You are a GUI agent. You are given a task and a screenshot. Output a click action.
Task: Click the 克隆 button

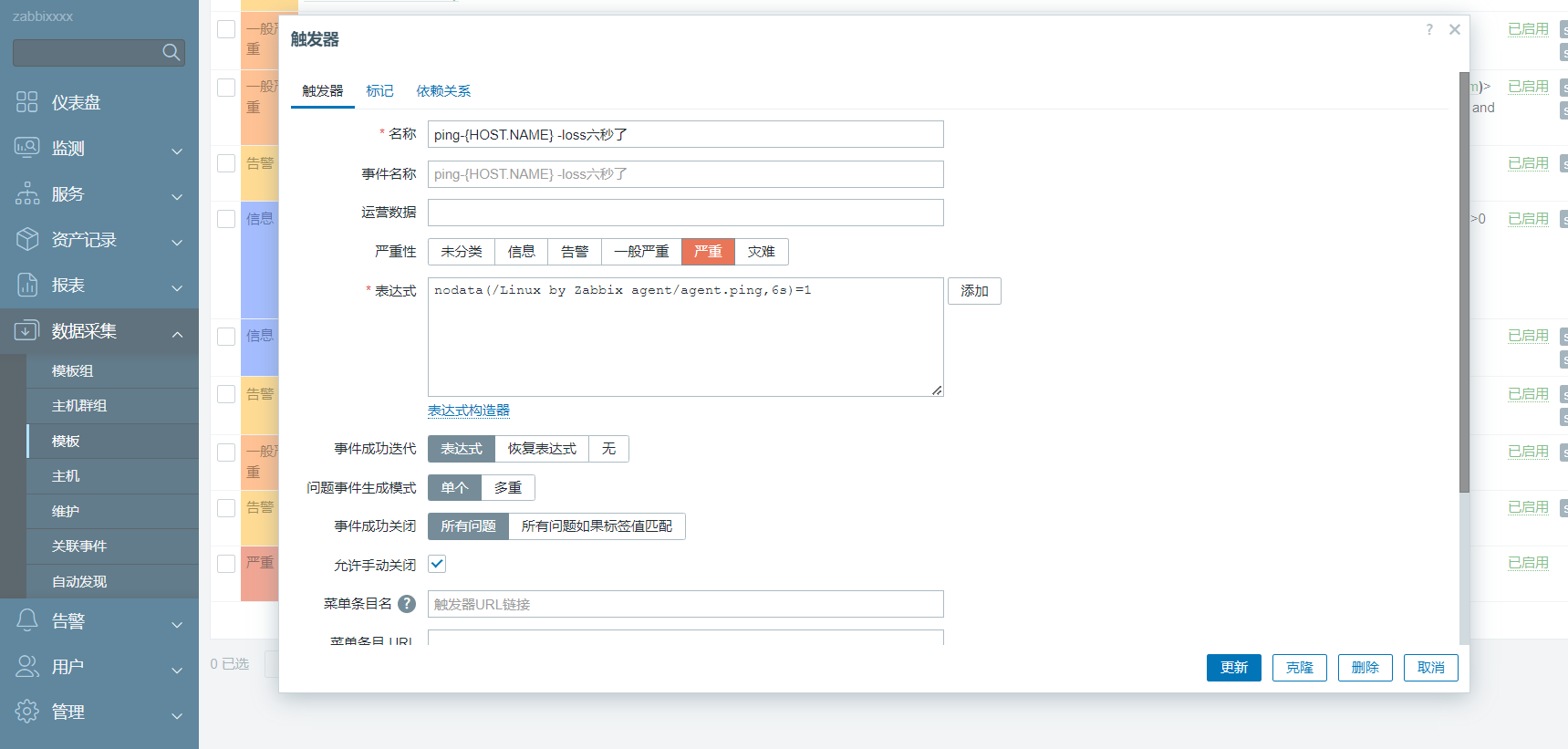1300,668
